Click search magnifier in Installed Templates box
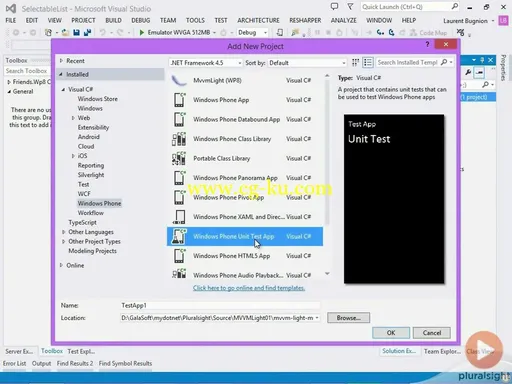The height and width of the screenshot is (384, 512). (444, 62)
